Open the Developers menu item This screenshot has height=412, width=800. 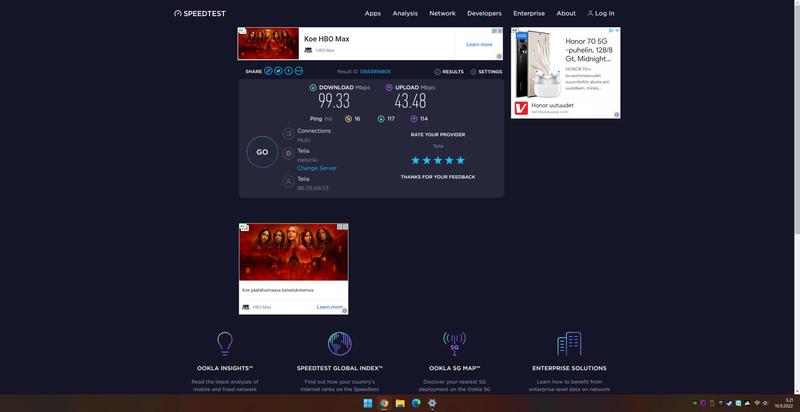coord(484,13)
